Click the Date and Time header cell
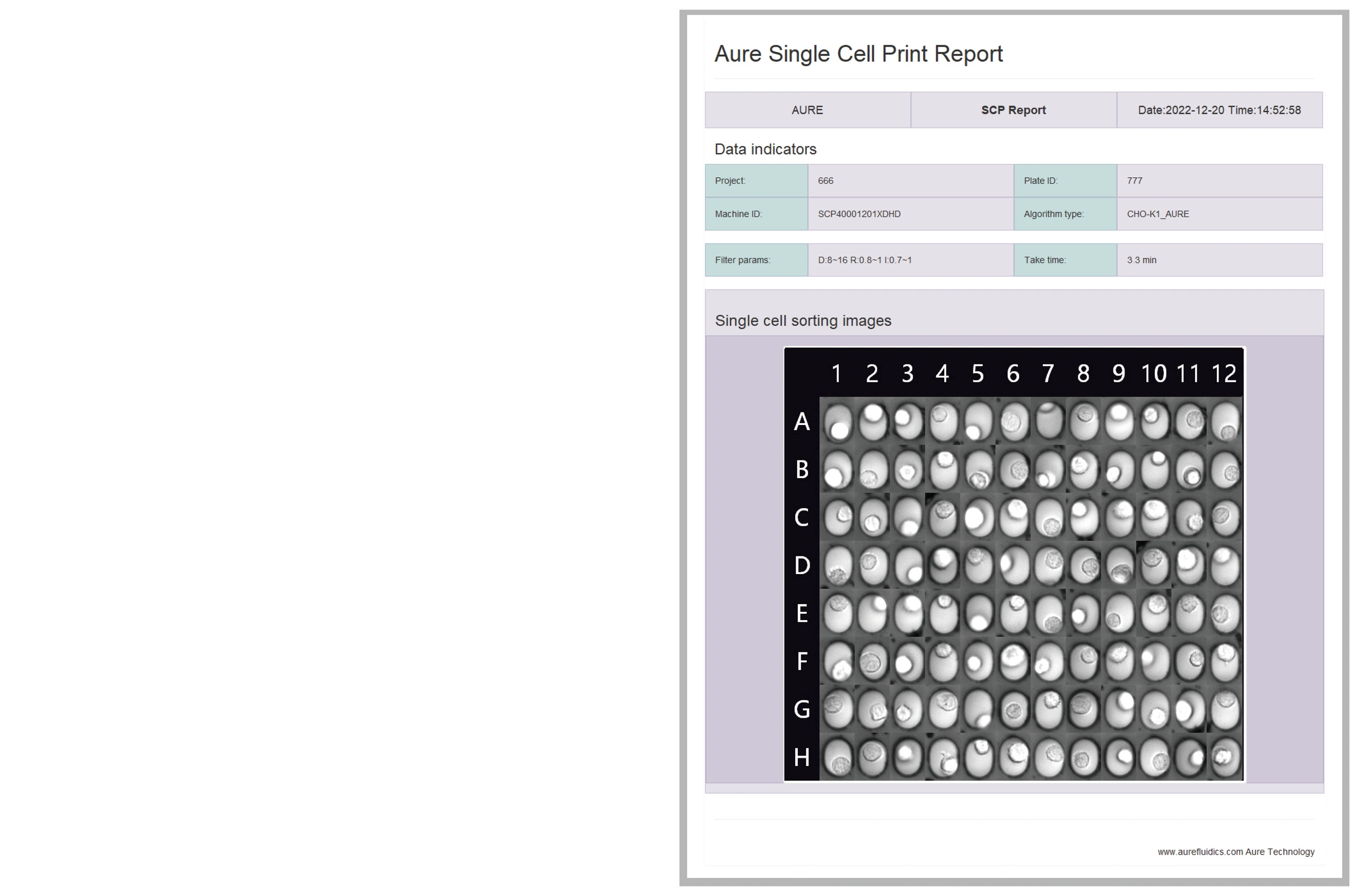The width and height of the screenshot is (1358, 896). click(x=1219, y=110)
